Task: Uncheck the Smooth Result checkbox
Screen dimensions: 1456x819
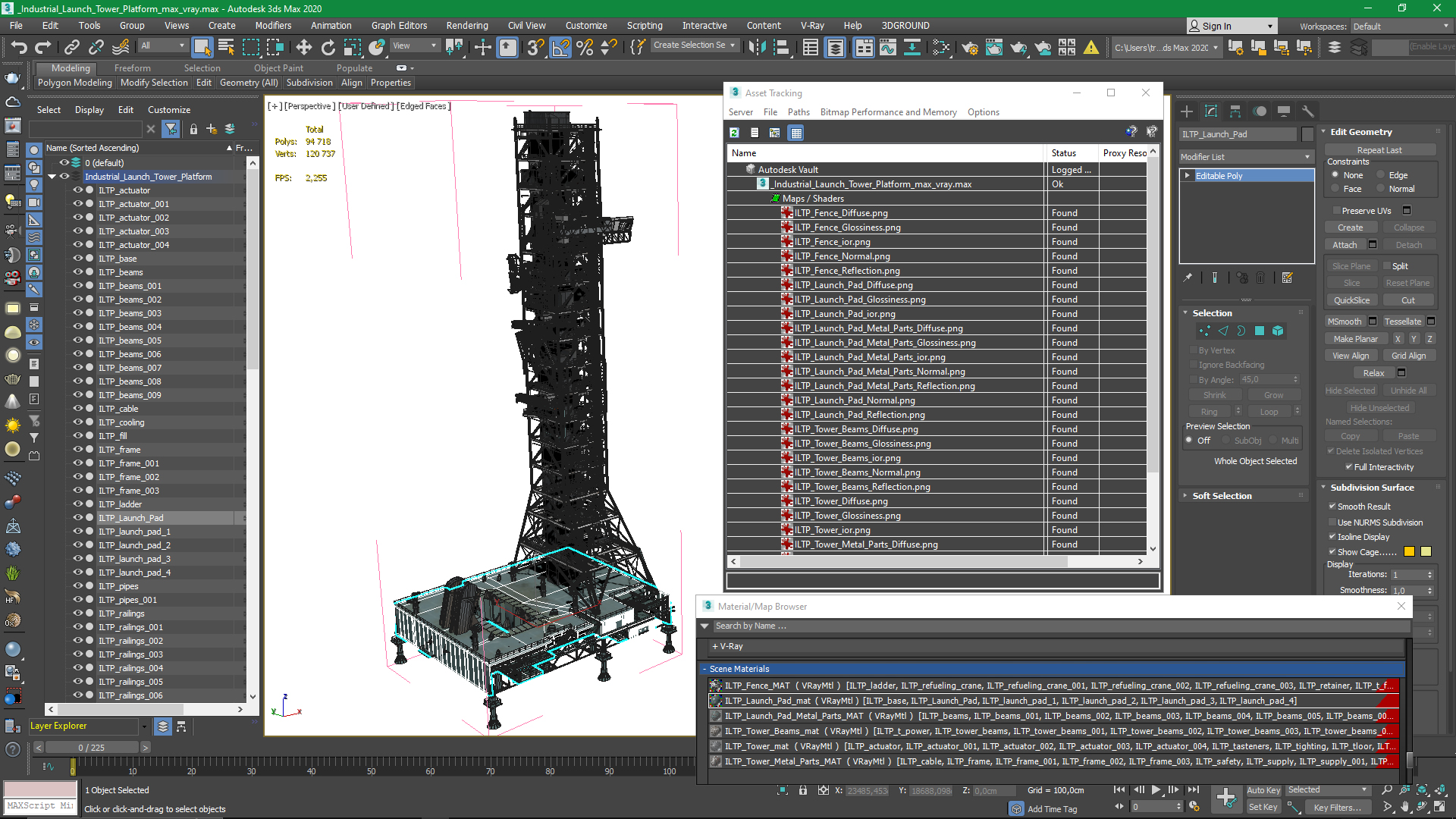Action: 1332,507
